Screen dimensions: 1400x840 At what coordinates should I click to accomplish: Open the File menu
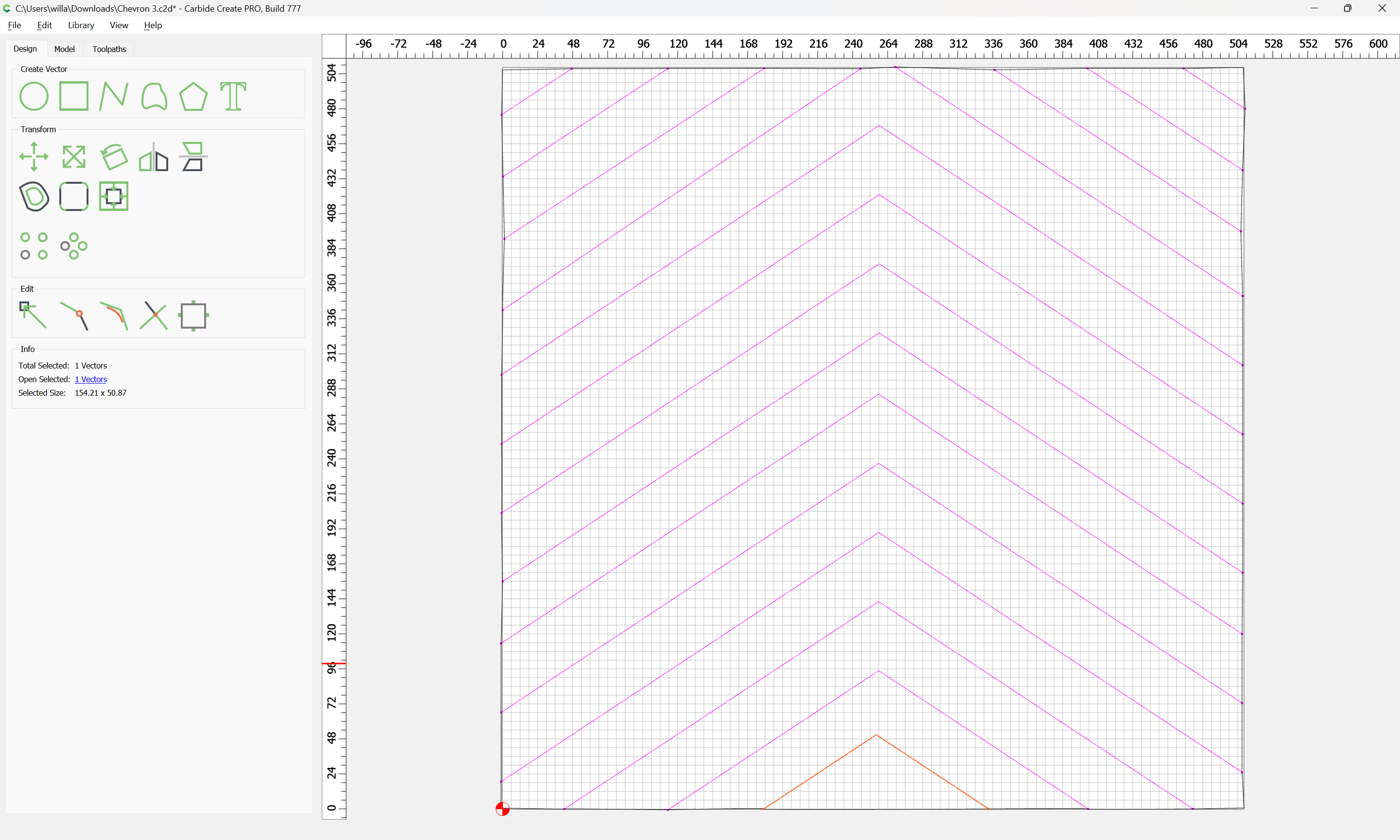[15, 25]
